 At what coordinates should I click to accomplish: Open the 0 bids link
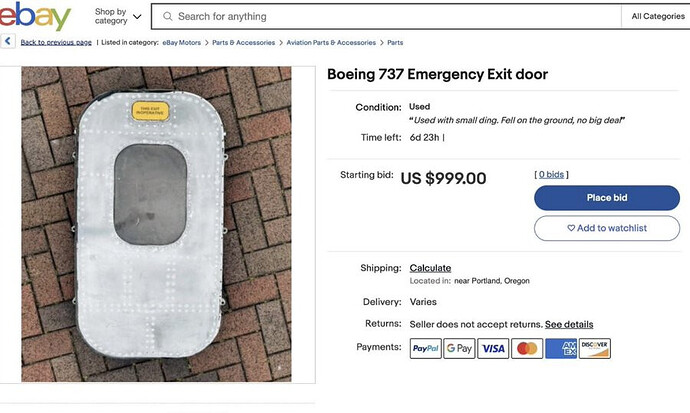(551, 175)
